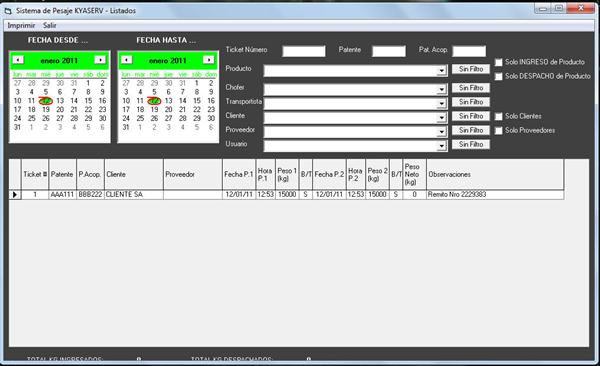Image resolution: width=600 pixels, height=366 pixels.
Task: Select day 5 in FECHA DESDE calendar
Action: 46,92
